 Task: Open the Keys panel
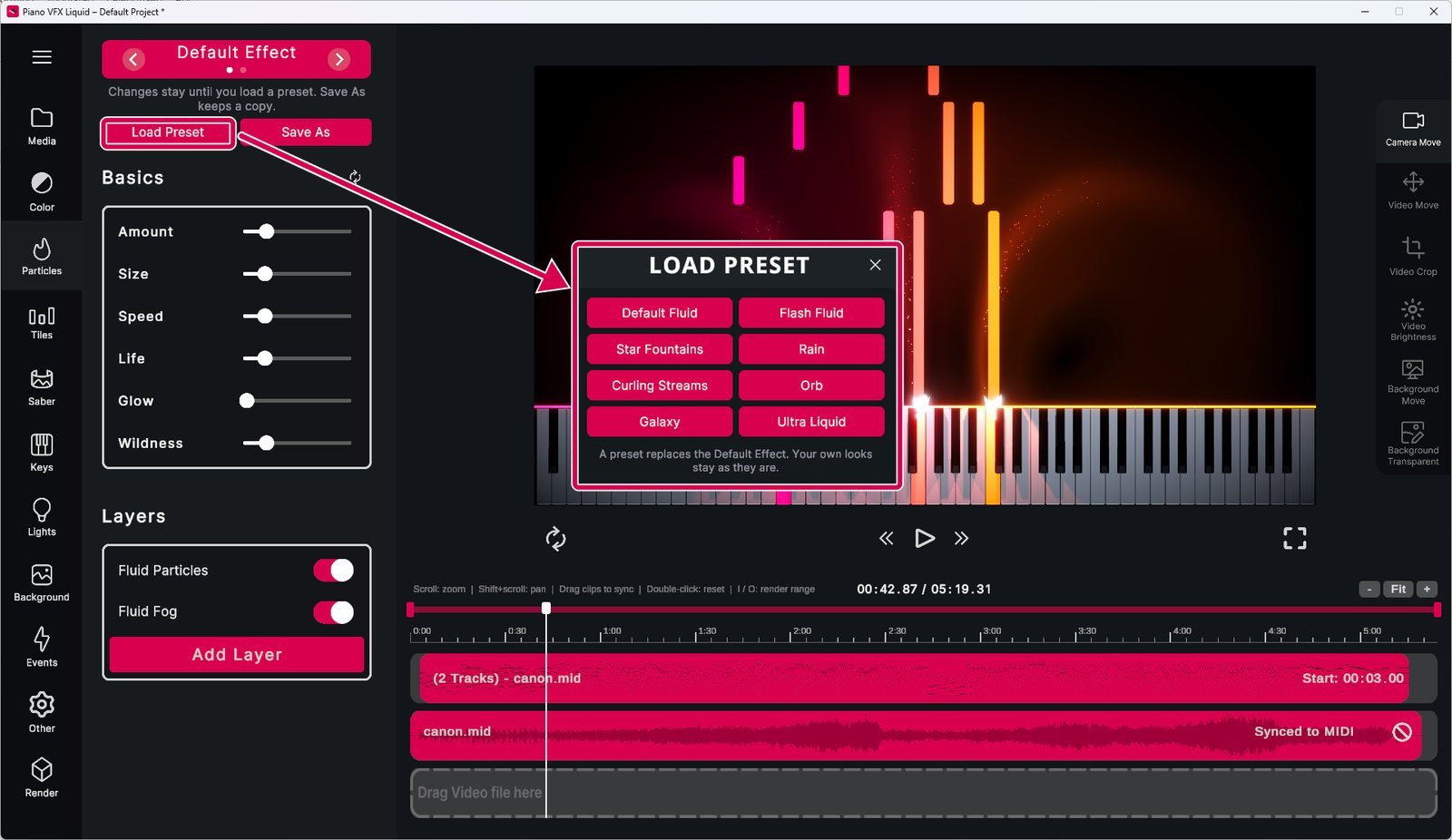(42, 453)
